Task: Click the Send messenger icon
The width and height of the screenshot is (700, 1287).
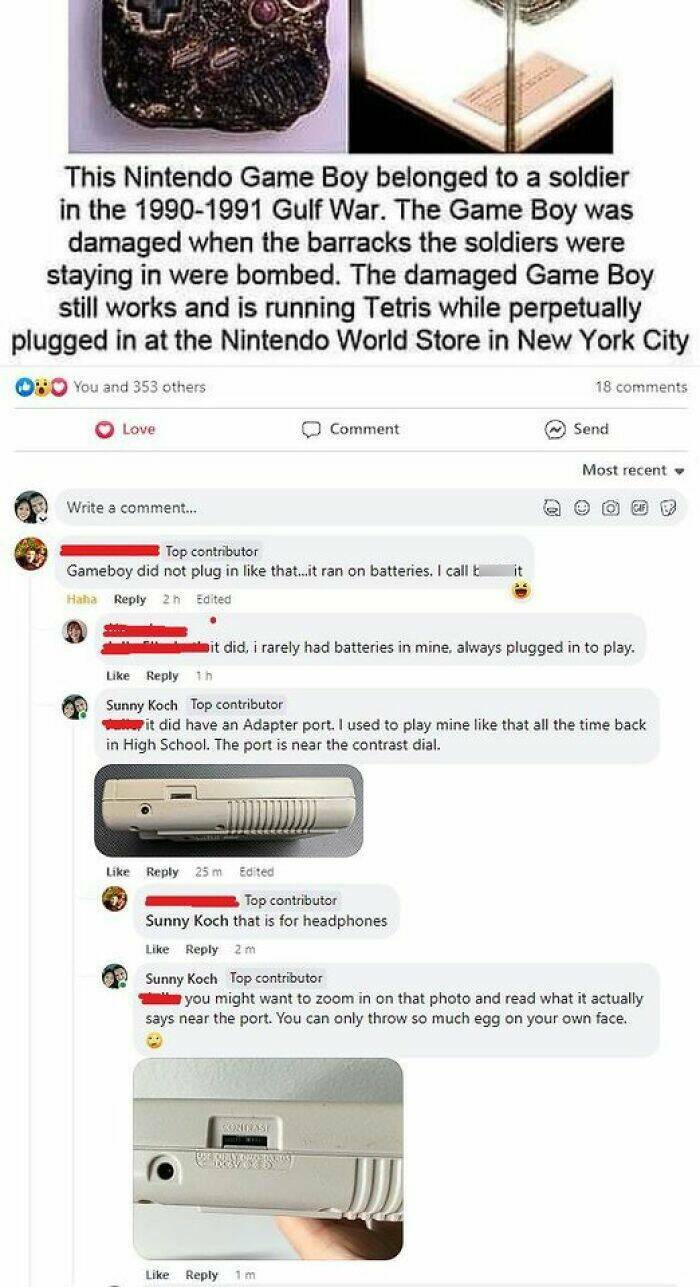Action: click(553, 429)
